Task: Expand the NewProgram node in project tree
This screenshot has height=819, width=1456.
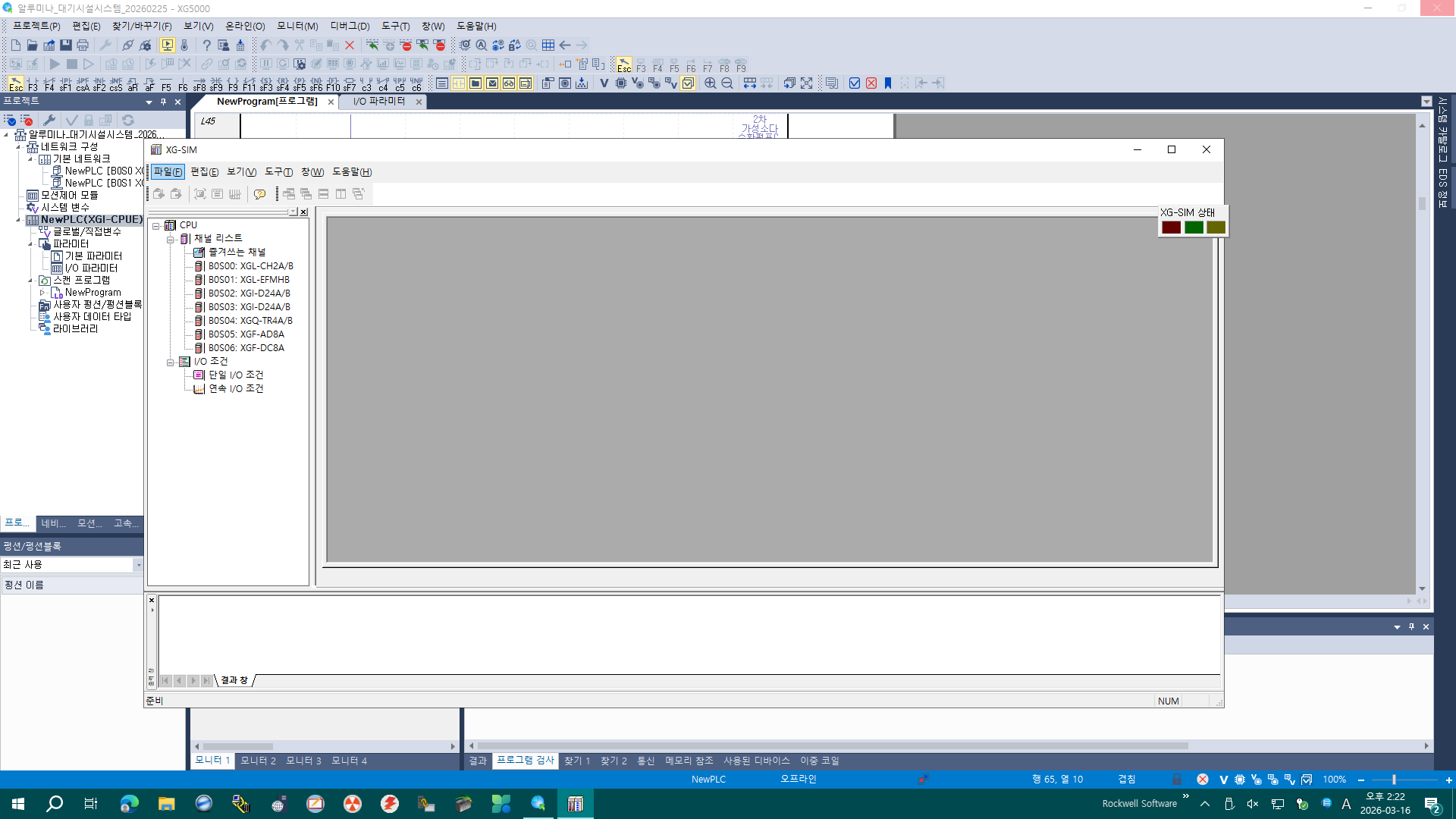Action: click(42, 292)
